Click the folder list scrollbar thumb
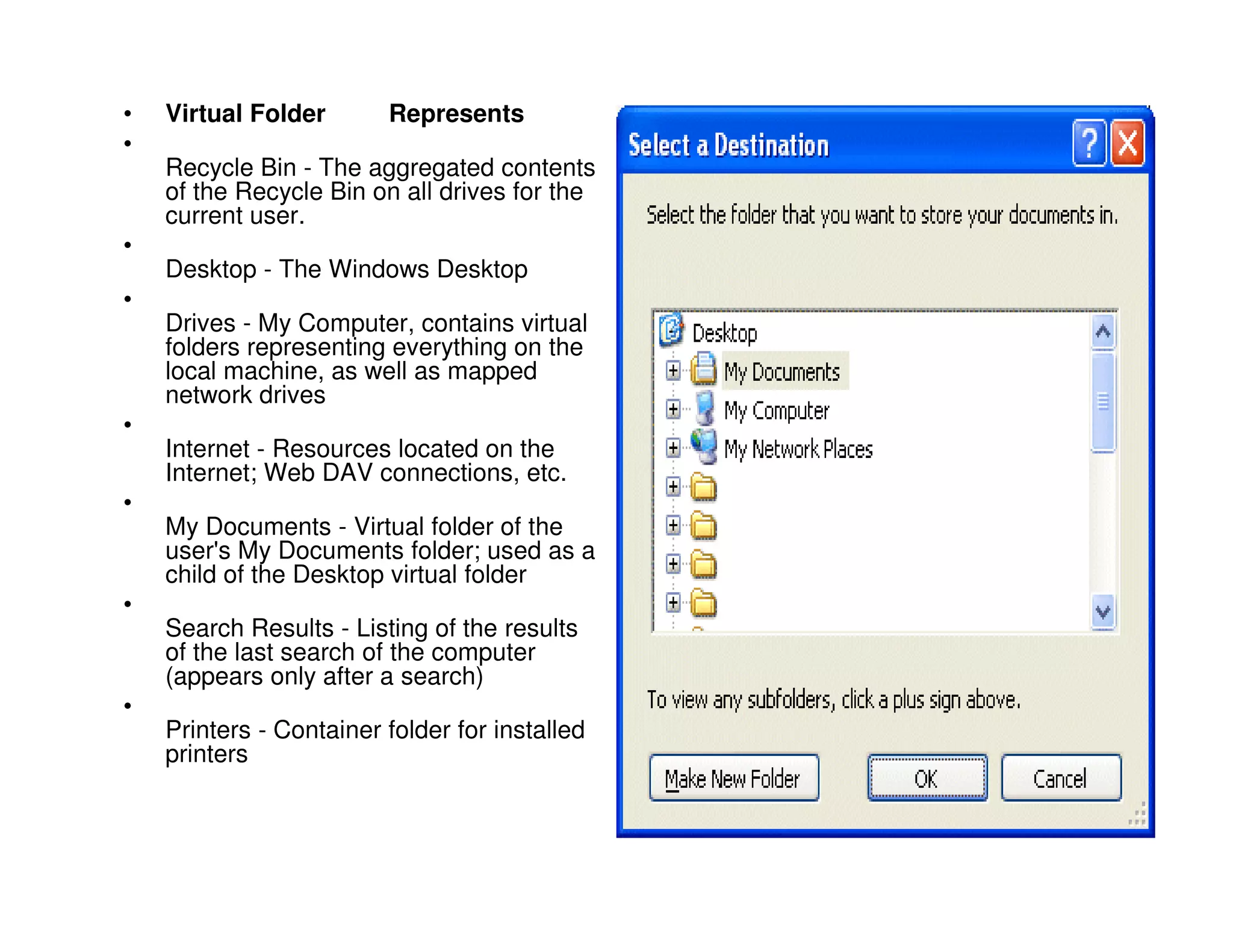1233x952 pixels. (x=1103, y=402)
